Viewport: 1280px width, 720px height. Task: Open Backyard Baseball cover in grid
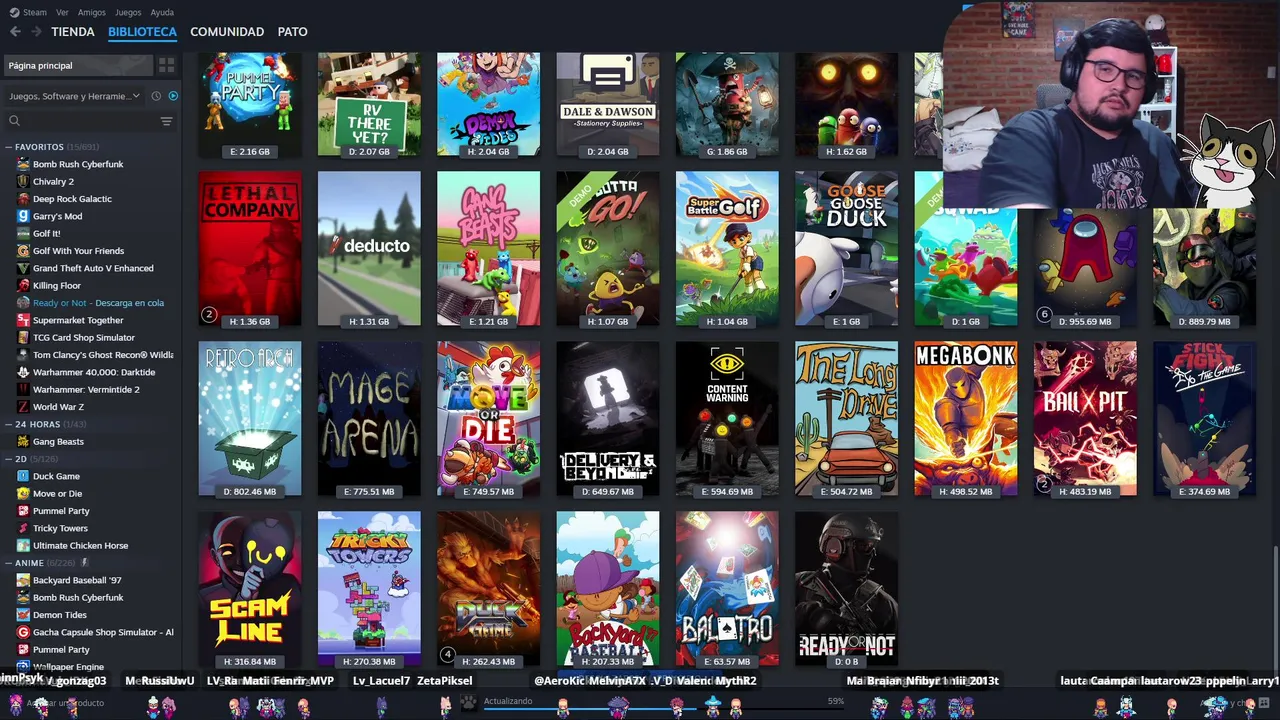608,588
